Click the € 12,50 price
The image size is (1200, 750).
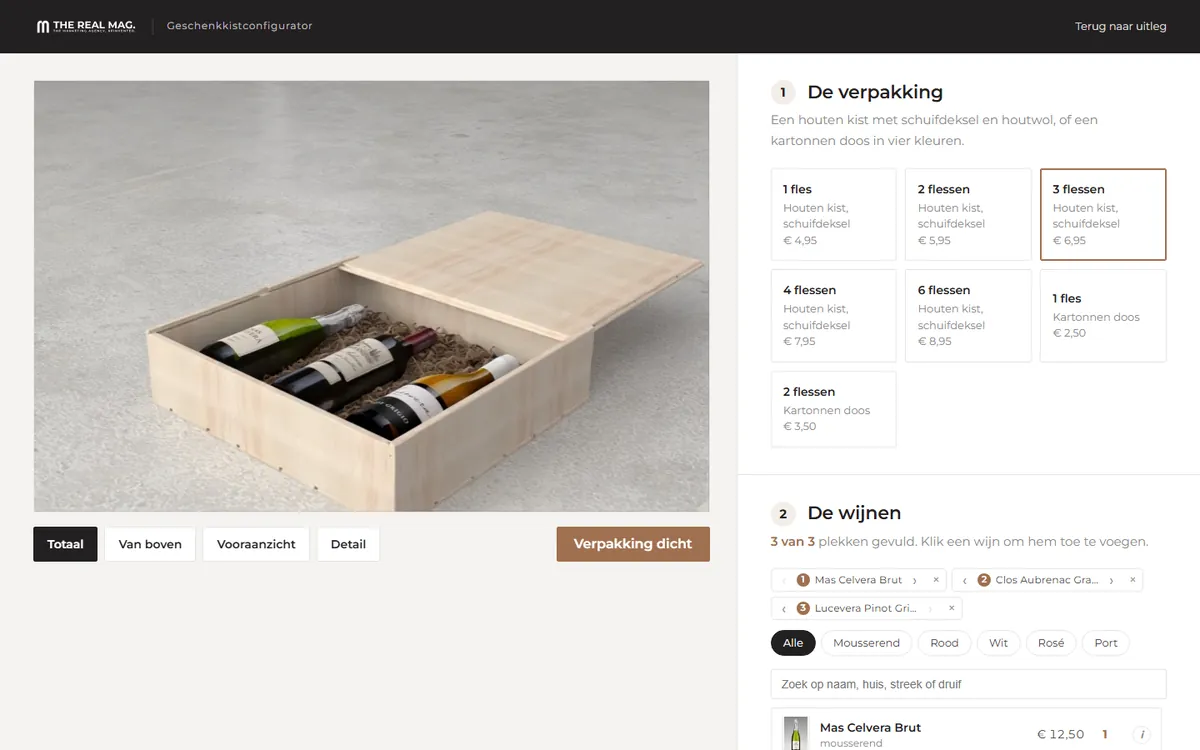[x=1060, y=734]
